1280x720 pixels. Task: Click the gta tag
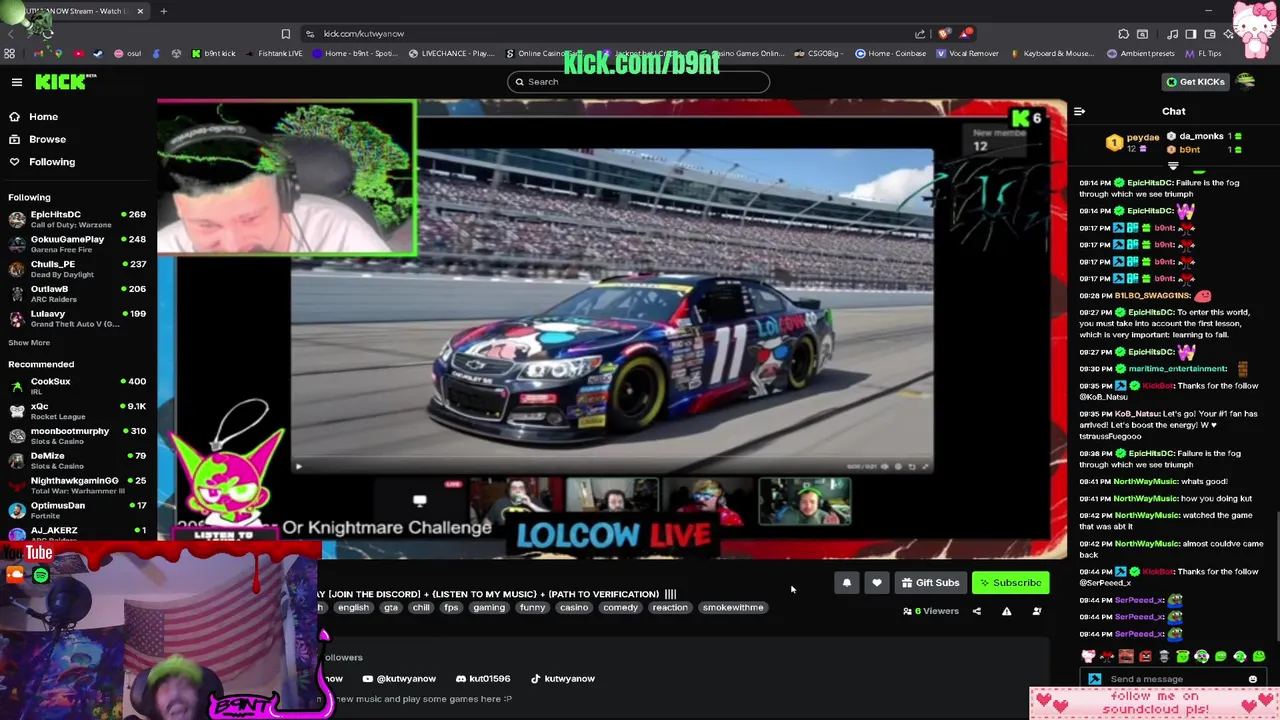[x=391, y=608]
